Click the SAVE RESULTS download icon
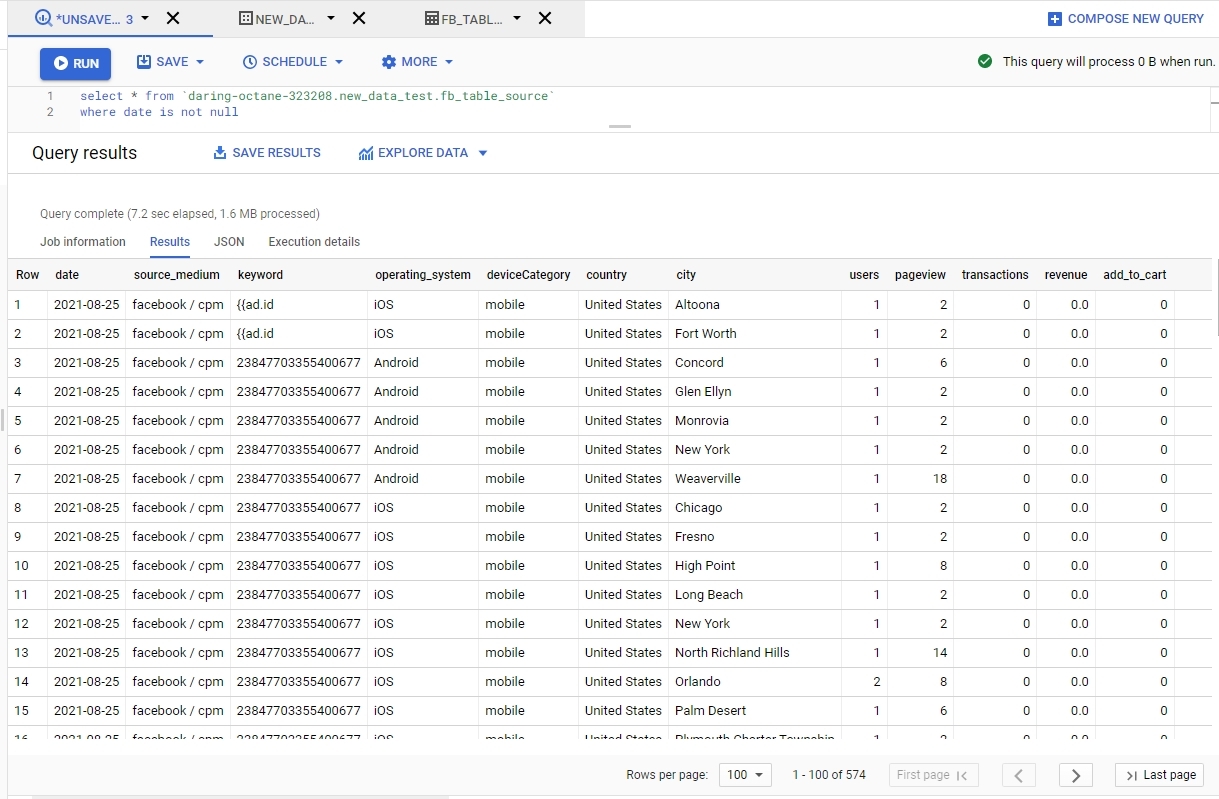Viewport: 1219px width, 799px height. pos(220,153)
